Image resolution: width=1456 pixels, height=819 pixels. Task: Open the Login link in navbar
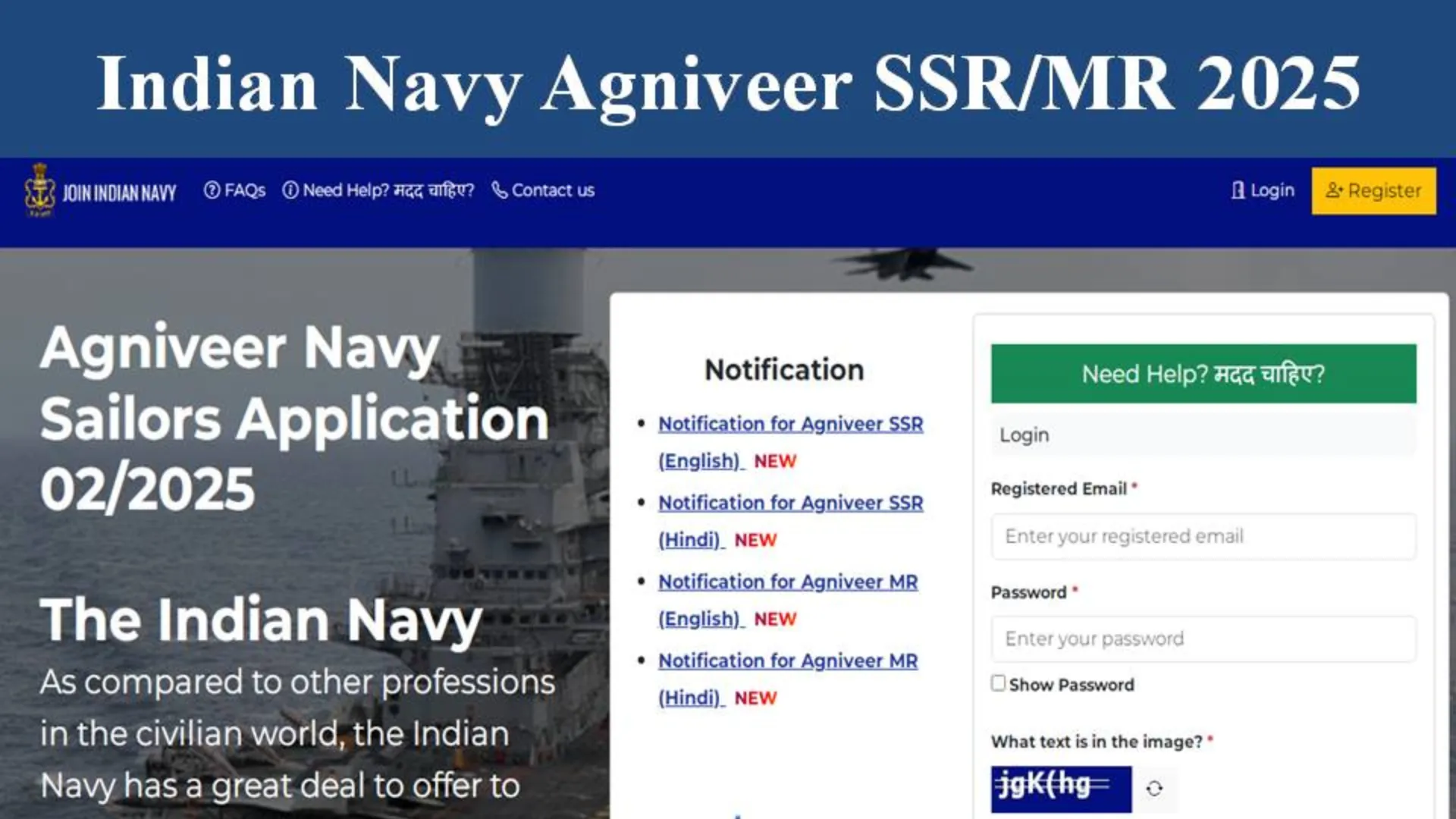(x=1263, y=190)
